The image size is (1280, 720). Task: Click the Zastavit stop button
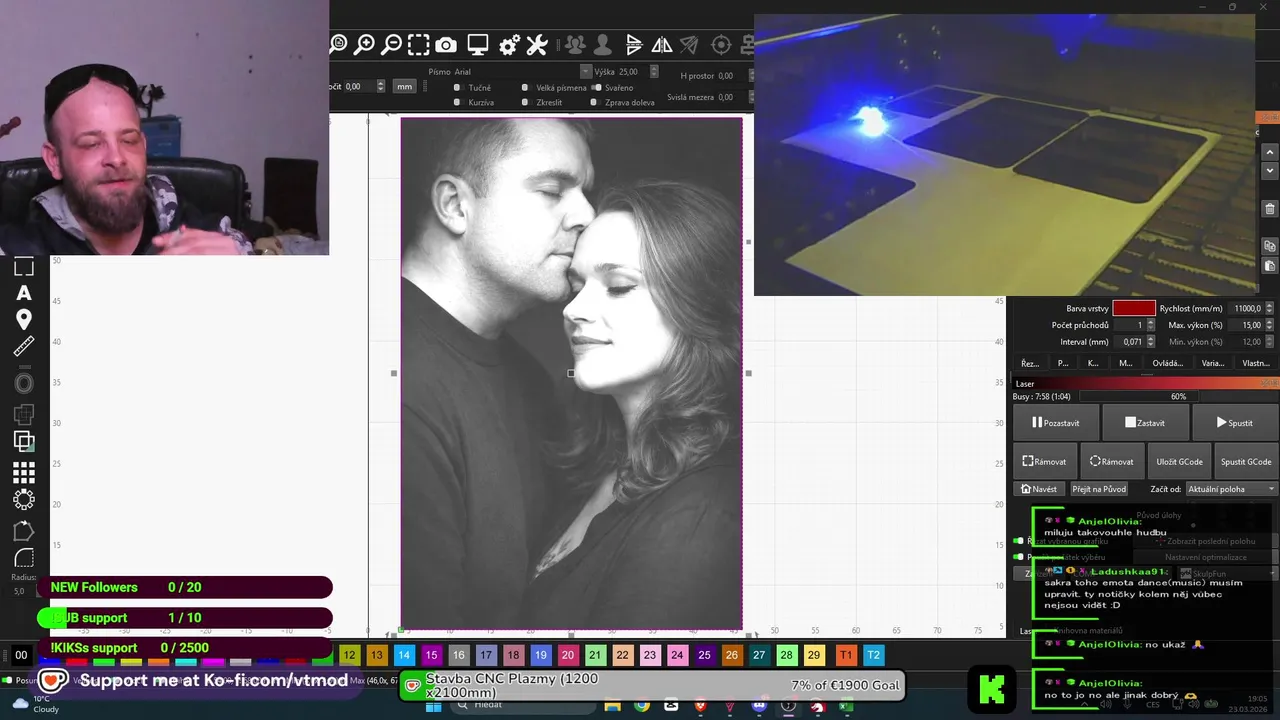click(x=1145, y=423)
